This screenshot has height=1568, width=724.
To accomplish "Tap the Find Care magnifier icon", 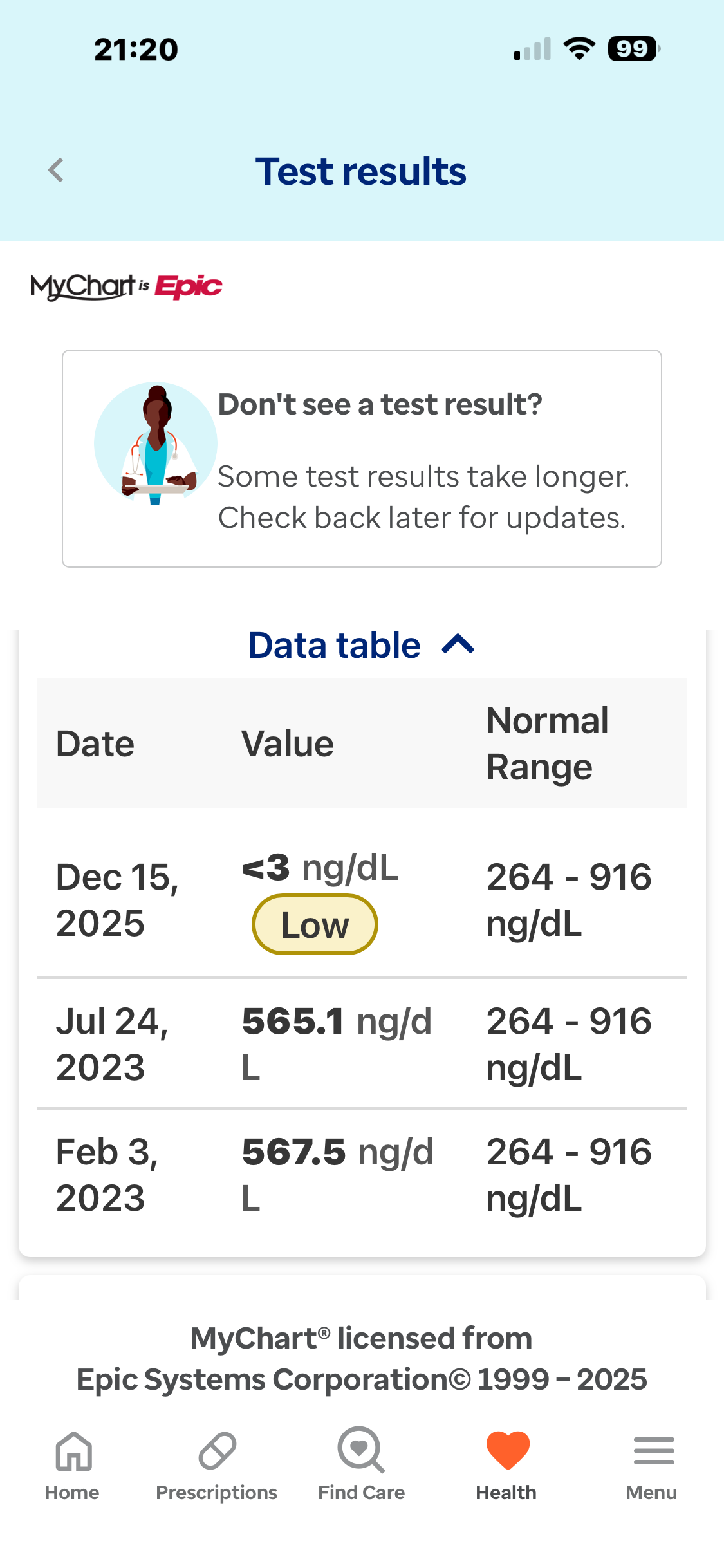I will coord(361,1450).
